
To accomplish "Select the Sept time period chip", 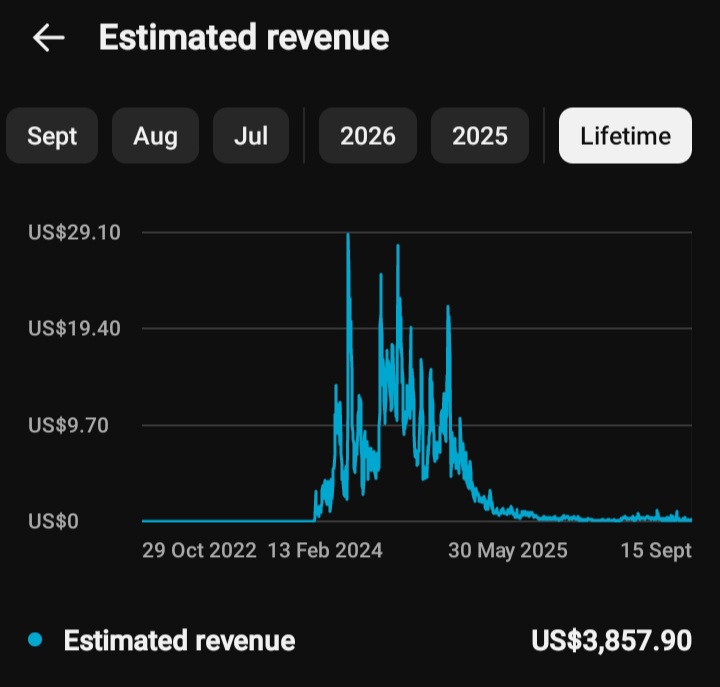I will [52, 136].
